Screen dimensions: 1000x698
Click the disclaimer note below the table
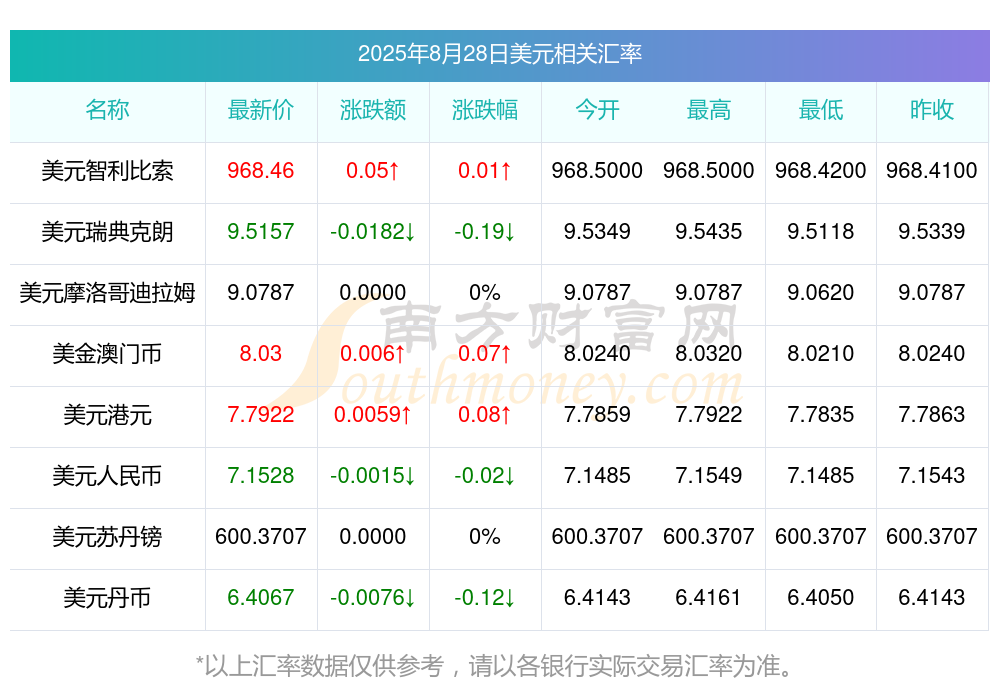tap(496, 667)
